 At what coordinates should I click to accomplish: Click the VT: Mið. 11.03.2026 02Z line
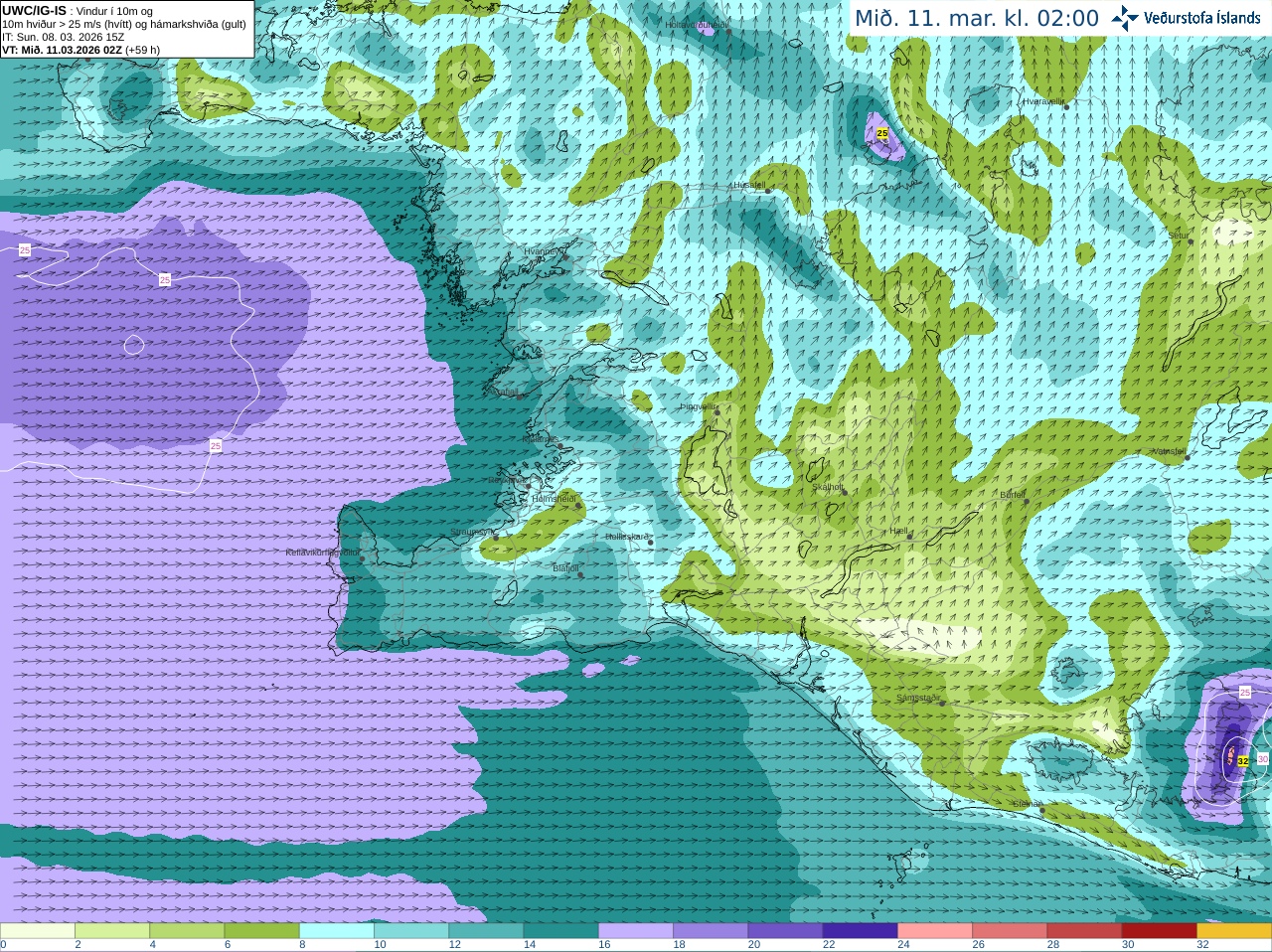click(81, 50)
